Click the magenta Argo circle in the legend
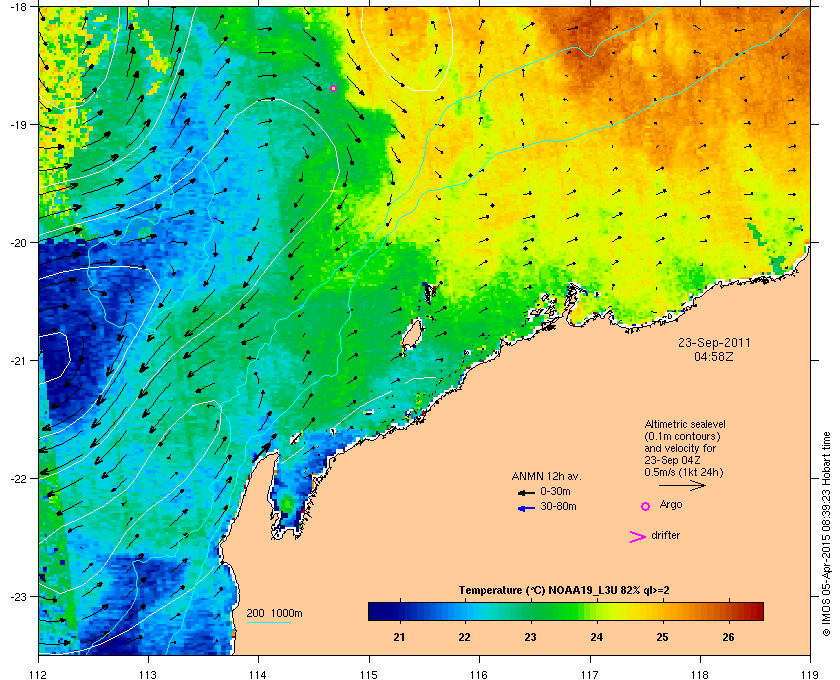840x680 pixels. point(646,506)
